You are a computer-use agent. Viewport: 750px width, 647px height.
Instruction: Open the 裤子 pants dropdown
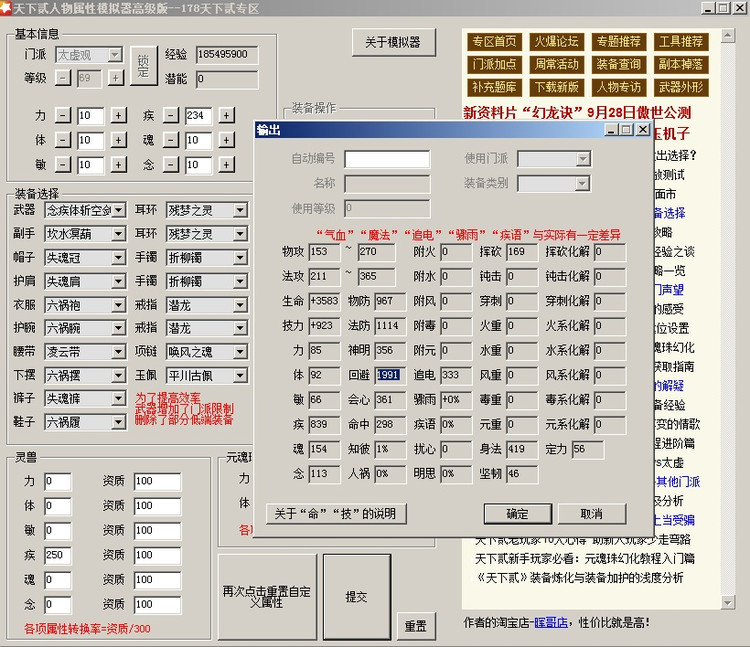click(x=119, y=398)
